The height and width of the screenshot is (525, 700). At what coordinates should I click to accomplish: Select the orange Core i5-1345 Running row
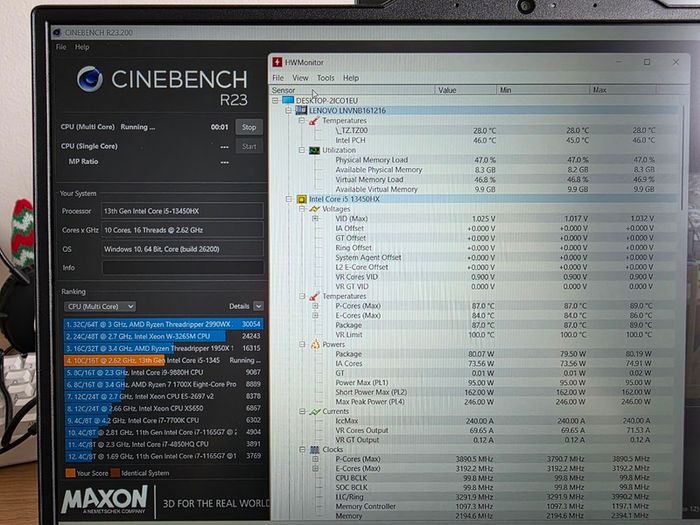(x=163, y=360)
